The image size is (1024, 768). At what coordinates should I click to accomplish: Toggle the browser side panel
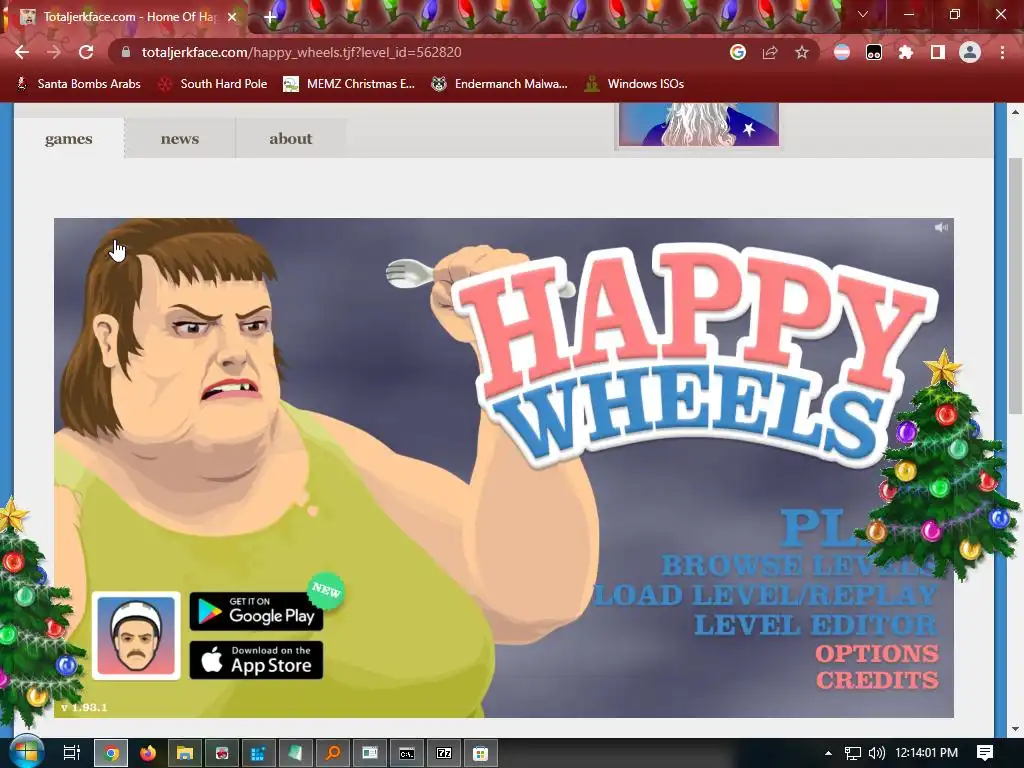(938, 52)
